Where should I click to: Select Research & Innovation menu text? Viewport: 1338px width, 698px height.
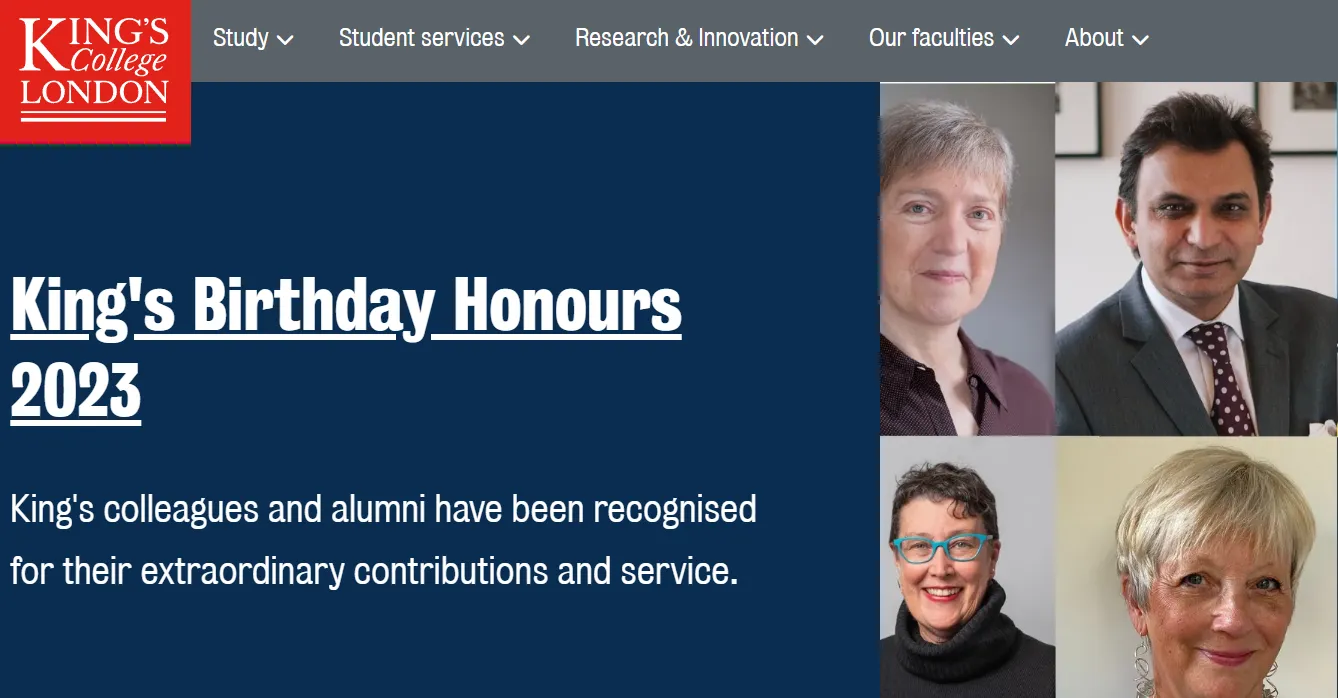pyautogui.click(x=686, y=38)
